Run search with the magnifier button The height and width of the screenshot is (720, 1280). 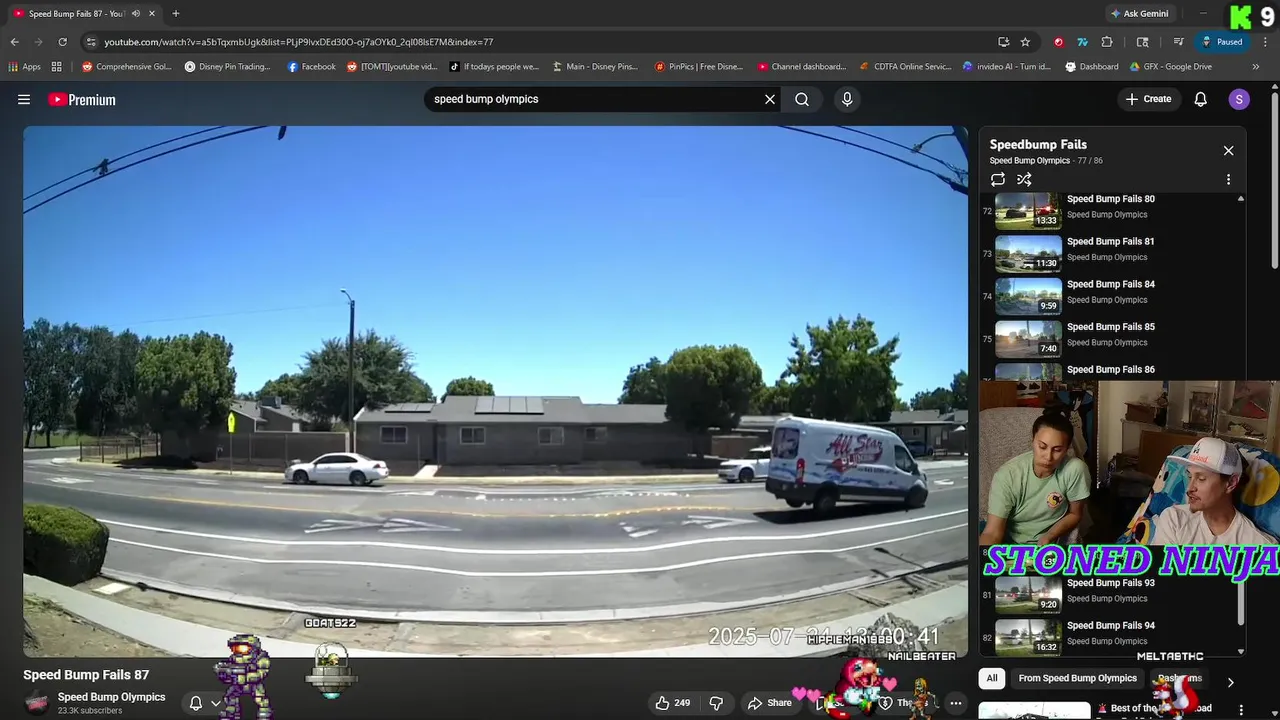click(x=802, y=99)
